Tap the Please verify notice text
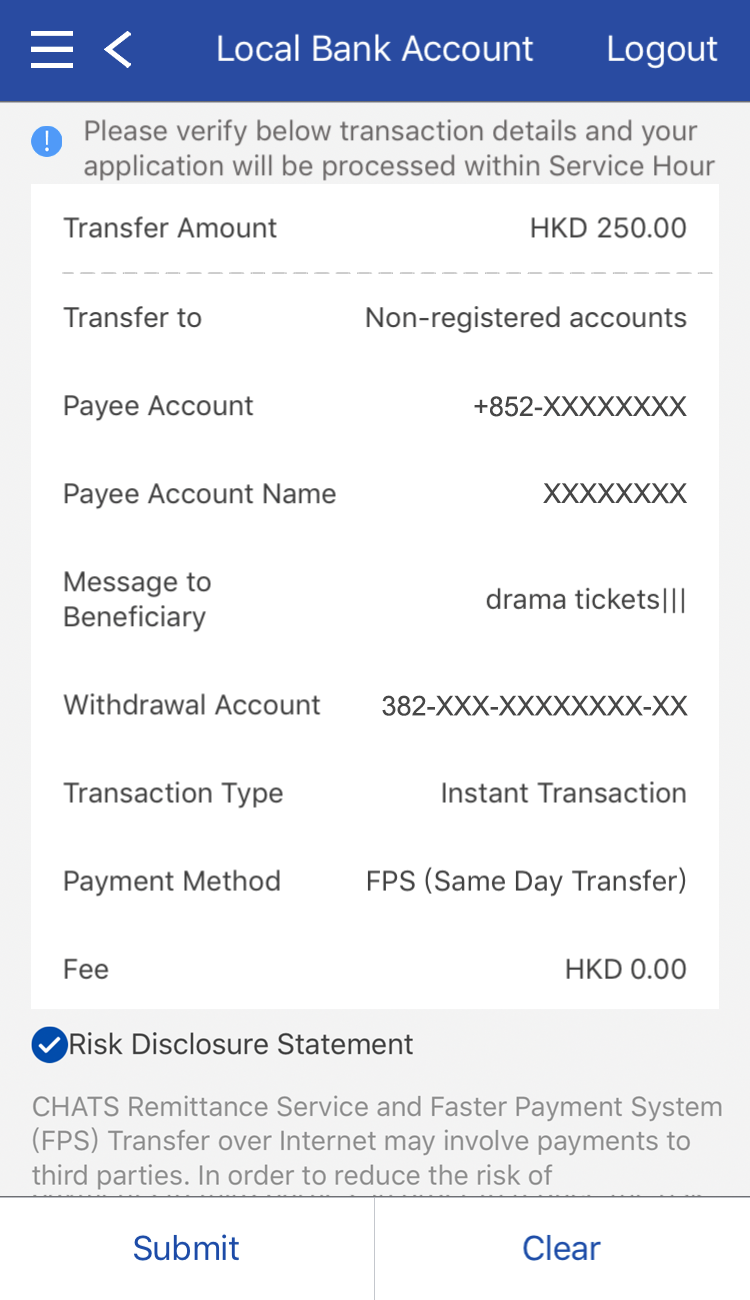Screen dimensions: 750x1300 [x=398, y=148]
